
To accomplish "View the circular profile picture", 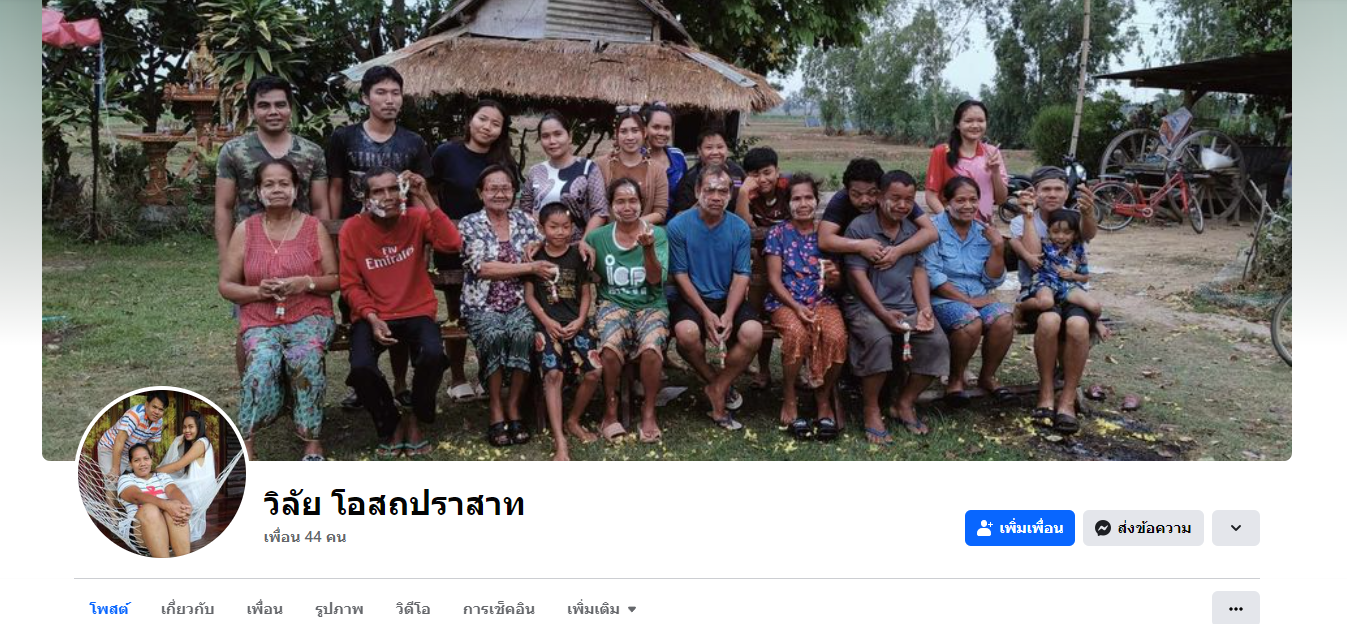I will click(162, 472).
